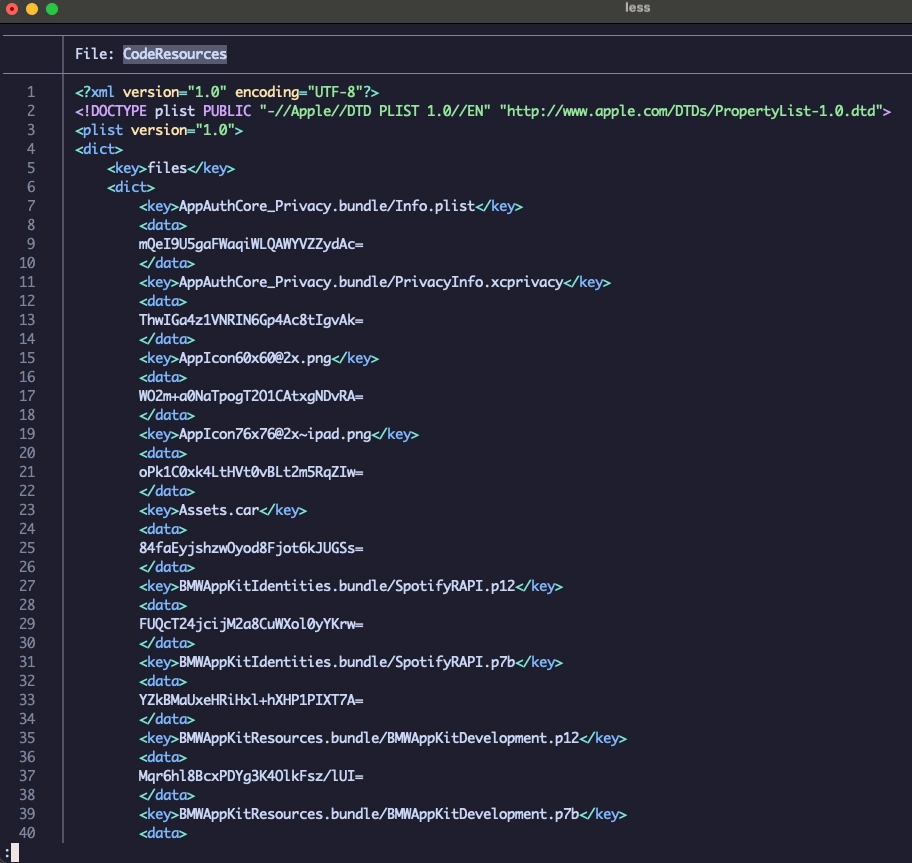Click hash mQeI9U5gaFWaqiWLQAWYVZZydAc= on line 9
This screenshot has width=912, height=863.
point(251,244)
